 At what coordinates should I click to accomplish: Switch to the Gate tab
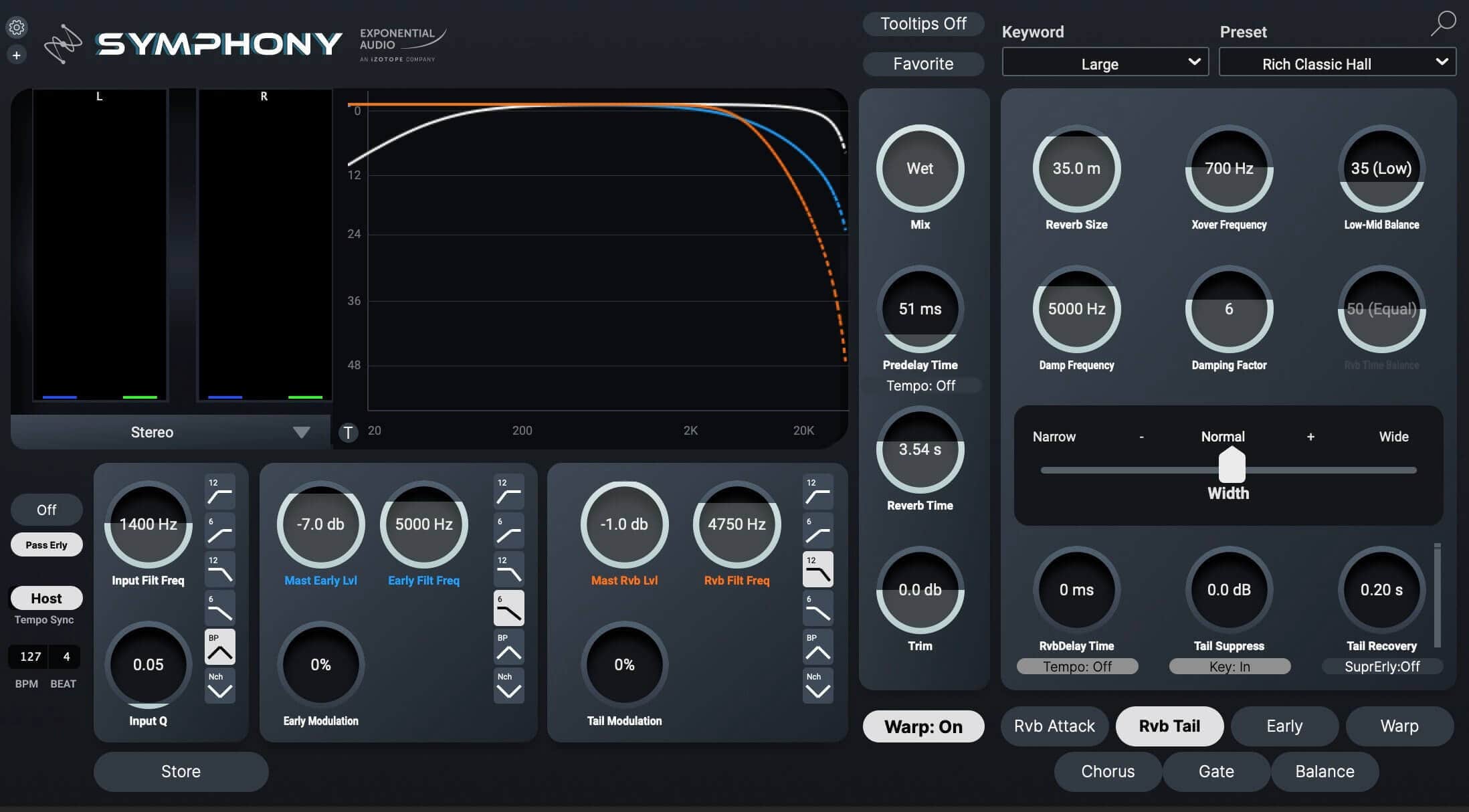(x=1216, y=772)
